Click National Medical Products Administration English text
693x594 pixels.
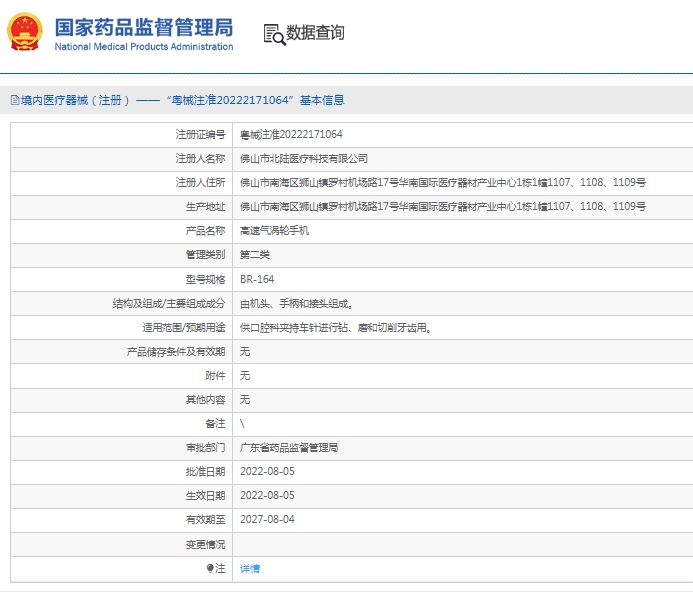(x=144, y=46)
